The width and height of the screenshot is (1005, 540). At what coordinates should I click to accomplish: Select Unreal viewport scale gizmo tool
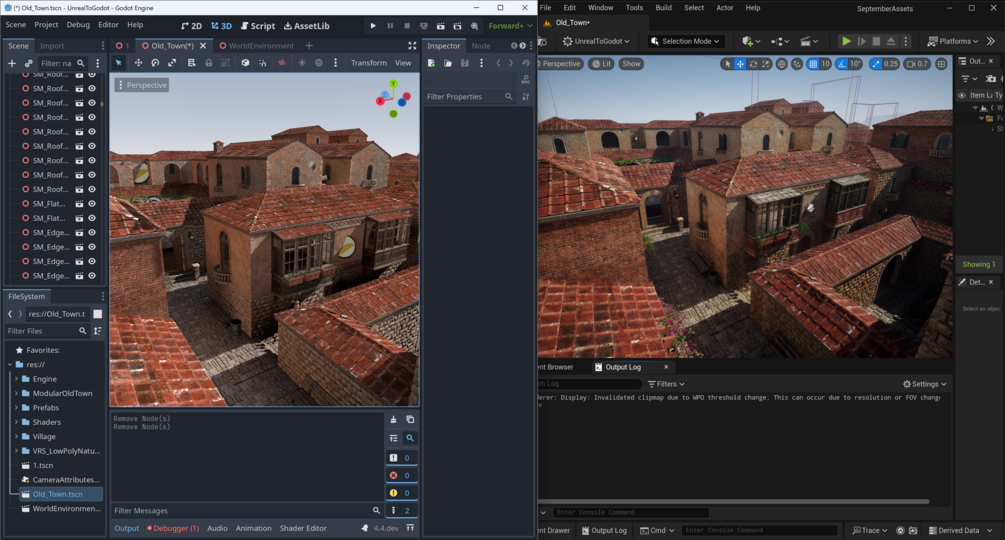[x=765, y=64]
